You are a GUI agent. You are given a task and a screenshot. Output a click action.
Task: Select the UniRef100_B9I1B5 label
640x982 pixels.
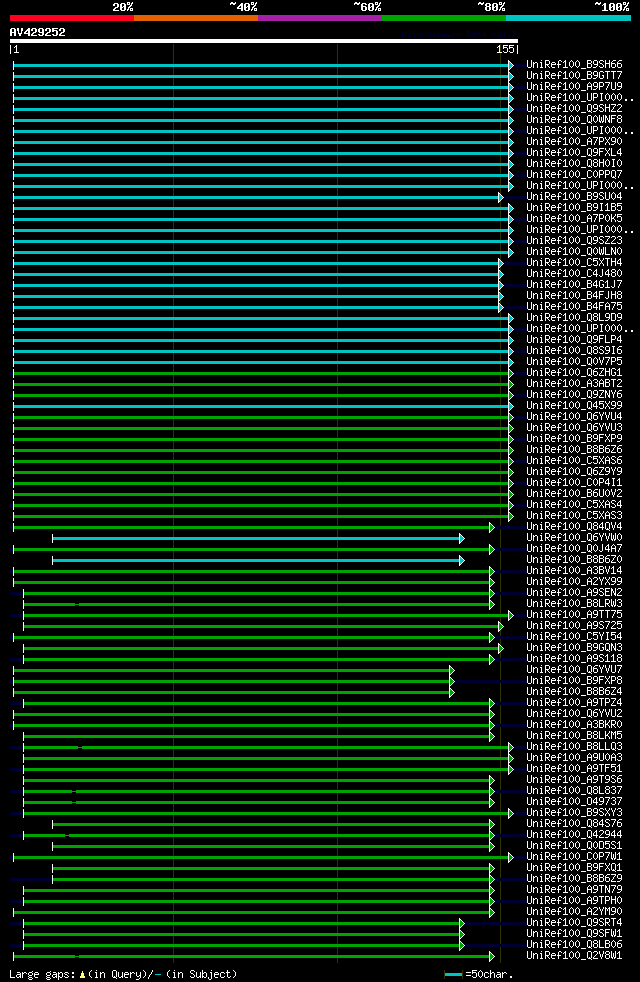[x=574, y=207]
